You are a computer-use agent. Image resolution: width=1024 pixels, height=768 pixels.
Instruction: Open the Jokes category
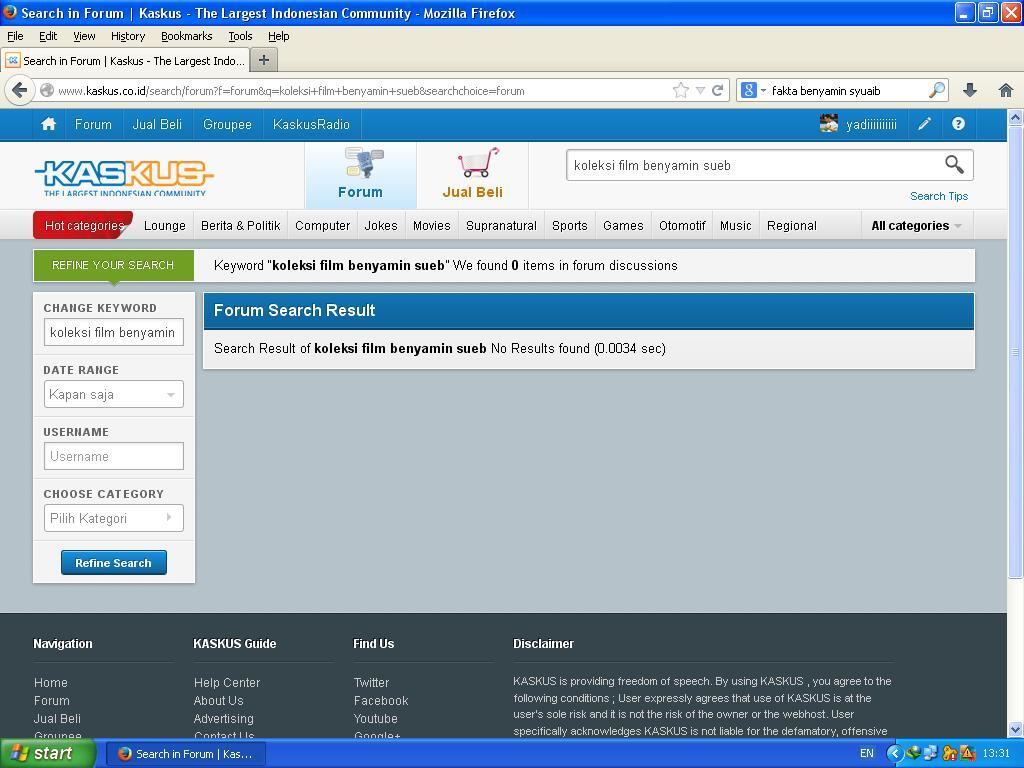pos(381,226)
